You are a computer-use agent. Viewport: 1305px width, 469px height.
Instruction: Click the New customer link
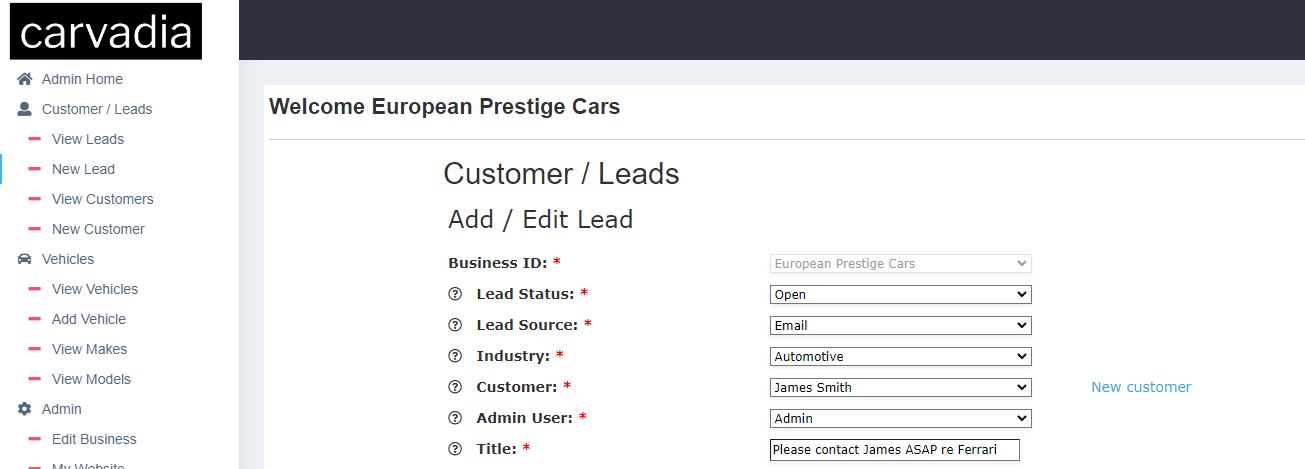tap(1141, 387)
